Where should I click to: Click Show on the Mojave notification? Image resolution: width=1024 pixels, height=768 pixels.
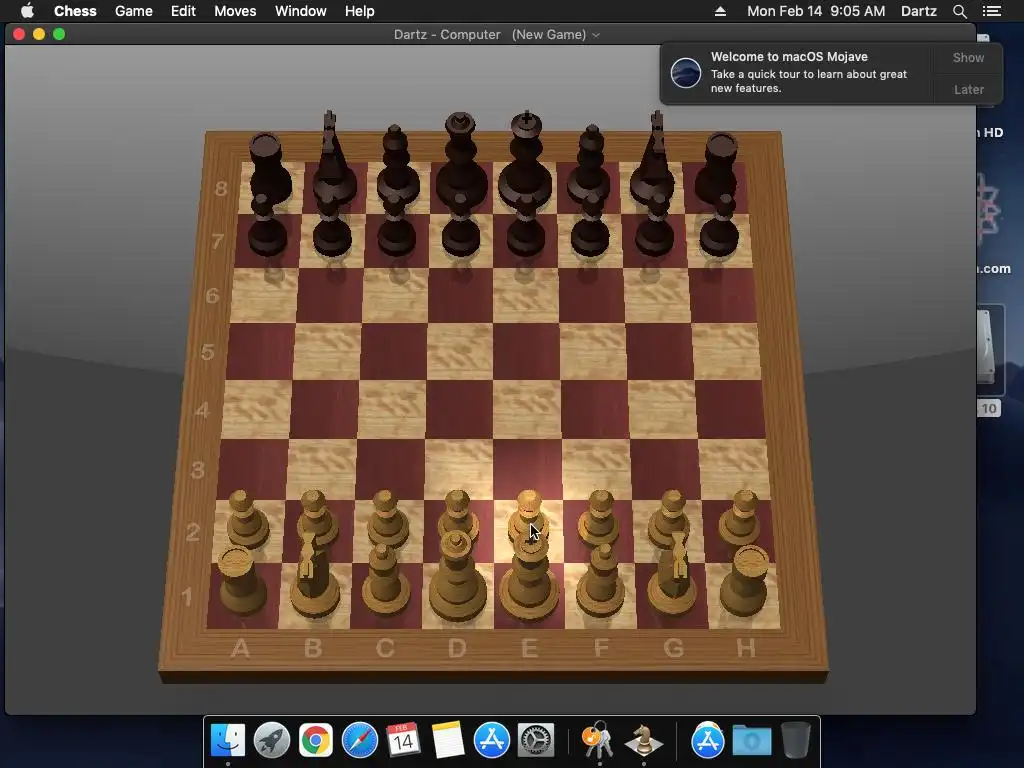pyautogui.click(x=968, y=57)
